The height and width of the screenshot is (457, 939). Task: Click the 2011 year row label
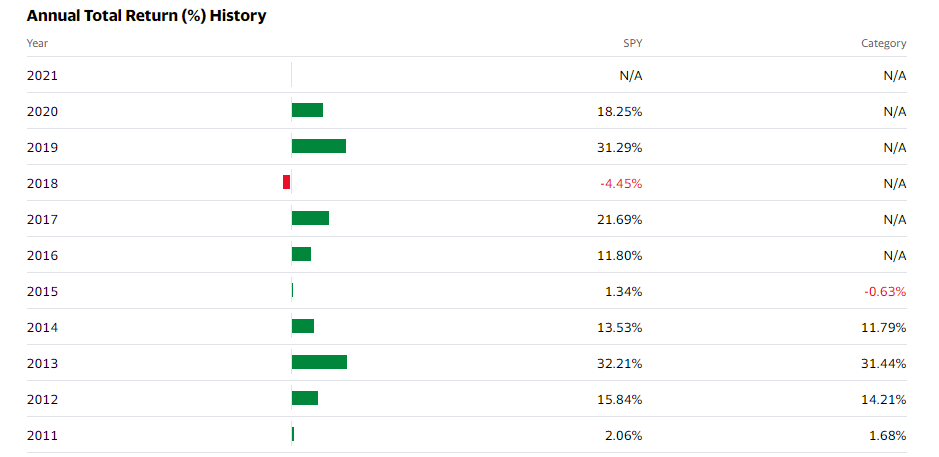tap(43, 435)
